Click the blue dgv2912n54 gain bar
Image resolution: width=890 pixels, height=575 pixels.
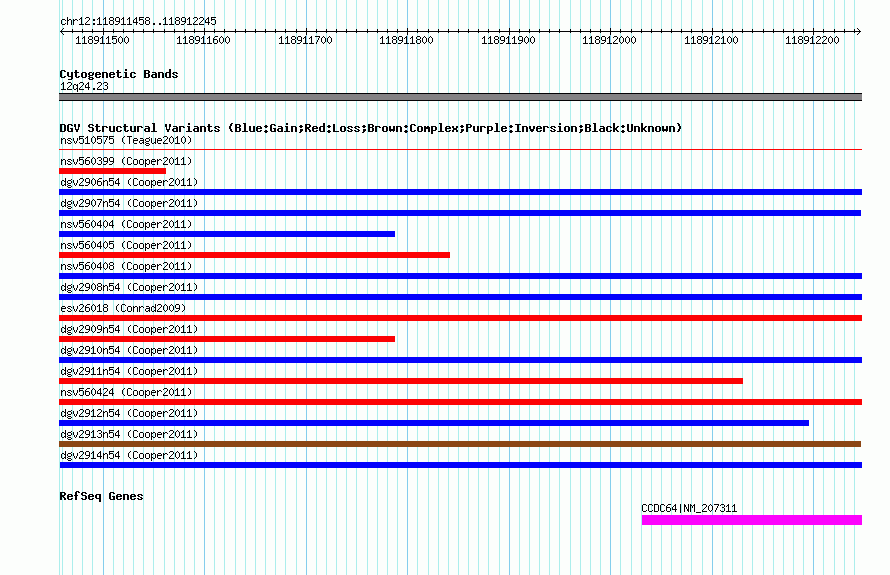(x=434, y=423)
